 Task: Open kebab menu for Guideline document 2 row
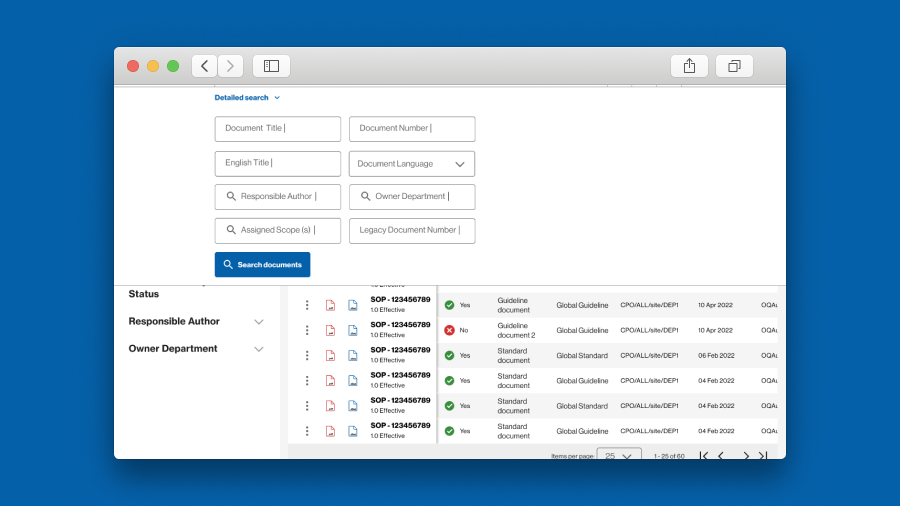[307, 330]
